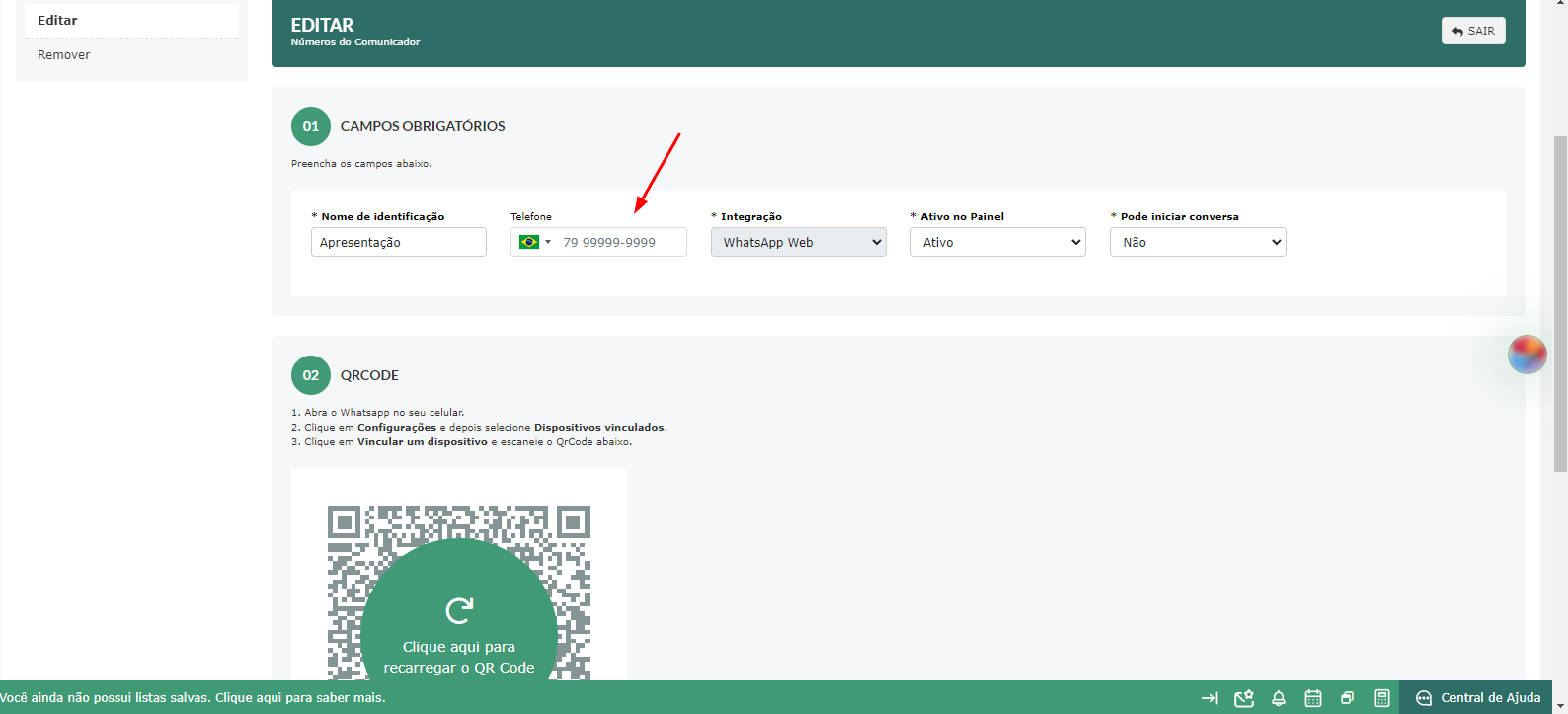This screenshot has height=714, width=1568.
Task: Open notifications bell icon
Action: 1279,698
